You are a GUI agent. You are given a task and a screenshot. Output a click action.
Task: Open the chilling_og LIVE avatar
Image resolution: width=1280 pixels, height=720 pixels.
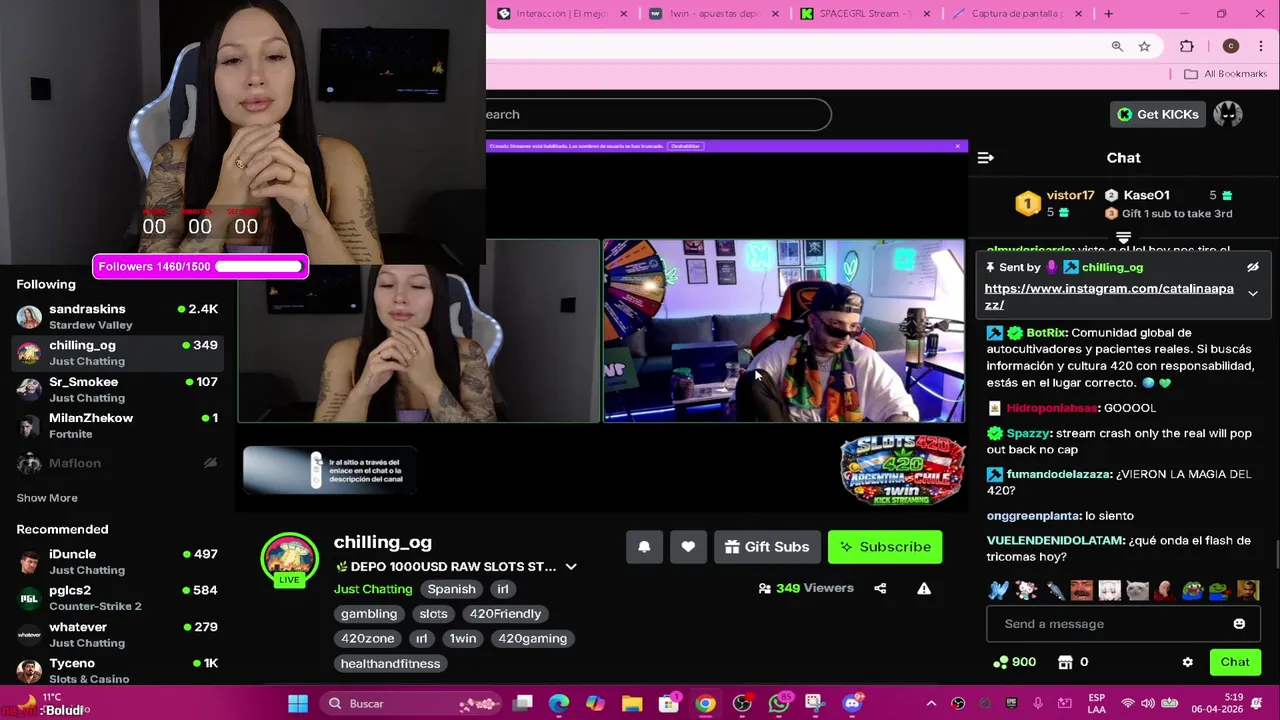coord(289,559)
